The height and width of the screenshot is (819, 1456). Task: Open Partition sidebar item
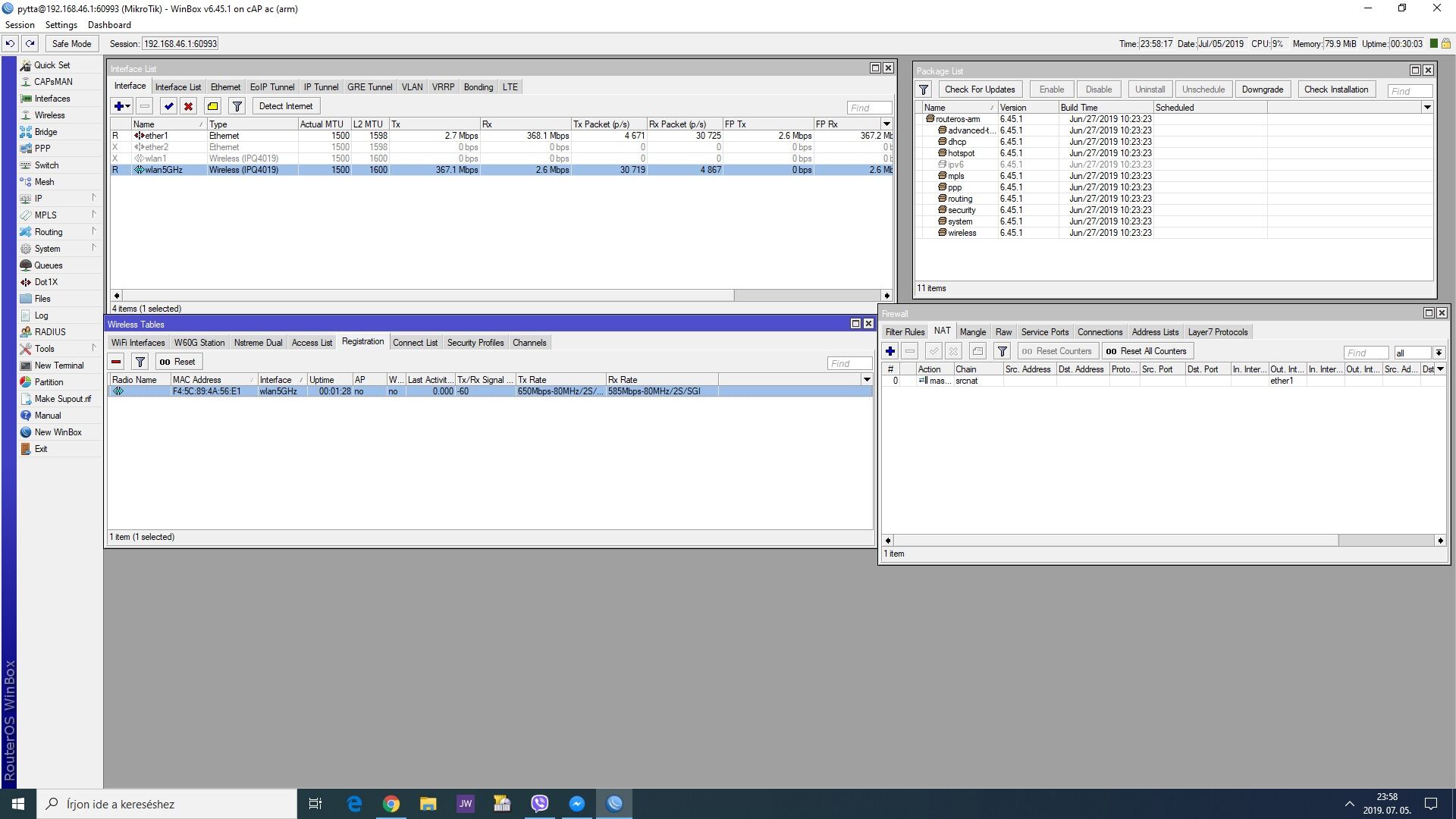coord(49,382)
